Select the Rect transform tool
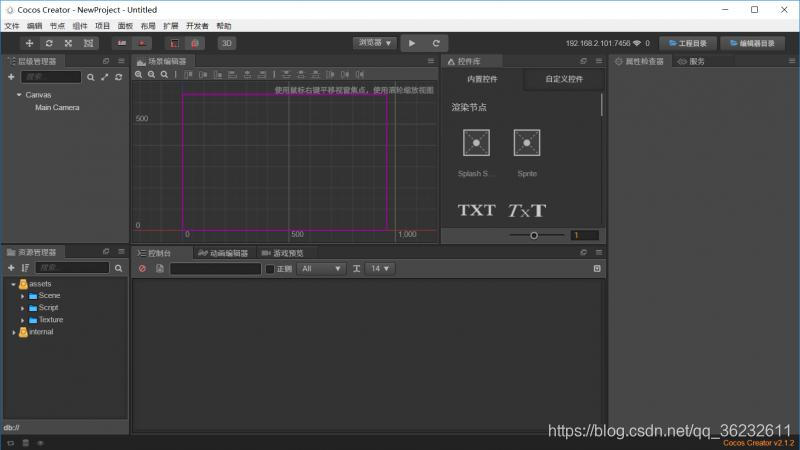800x450 pixels. pyautogui.click(x=88, y=43)
